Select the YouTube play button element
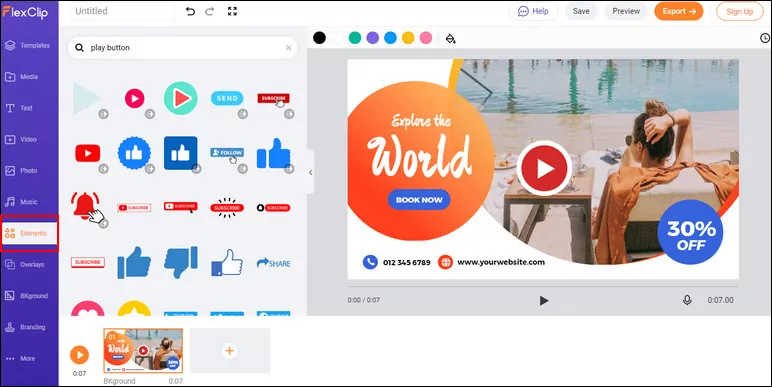Image resolution: width=772 pixels, height=387 pixels. tap(88, 153)
